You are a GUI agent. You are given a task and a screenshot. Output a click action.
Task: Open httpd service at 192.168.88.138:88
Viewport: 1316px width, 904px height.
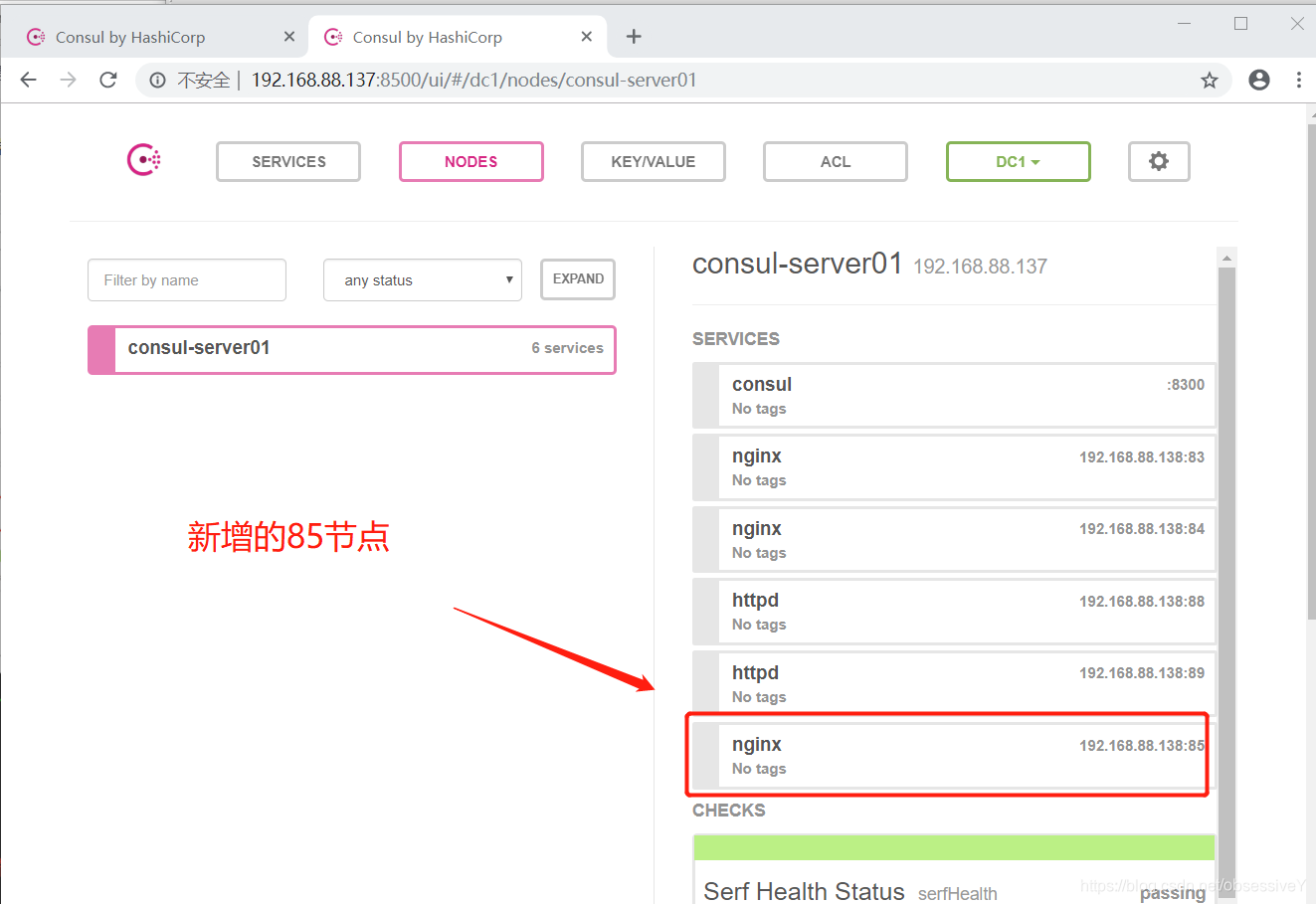pyautogui.click(x=954, y=612)
